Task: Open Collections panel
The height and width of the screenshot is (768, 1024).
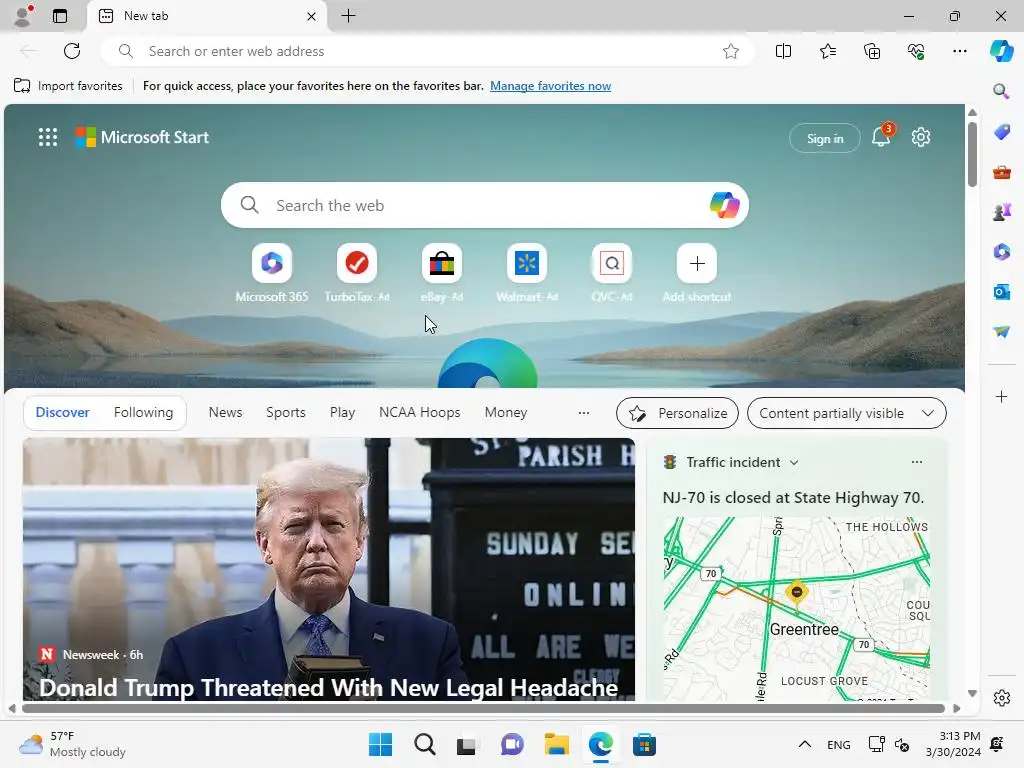Action: coord(872,51)
